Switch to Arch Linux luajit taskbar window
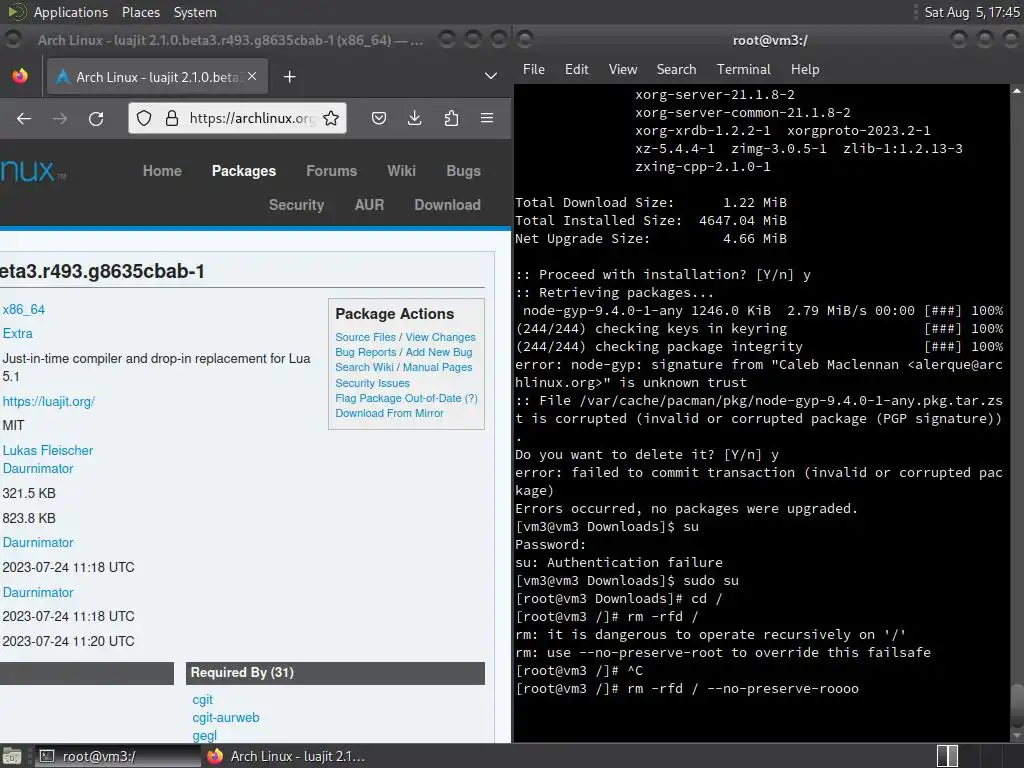The height and width of the screenshot is (768, 1024). (286, 756)
